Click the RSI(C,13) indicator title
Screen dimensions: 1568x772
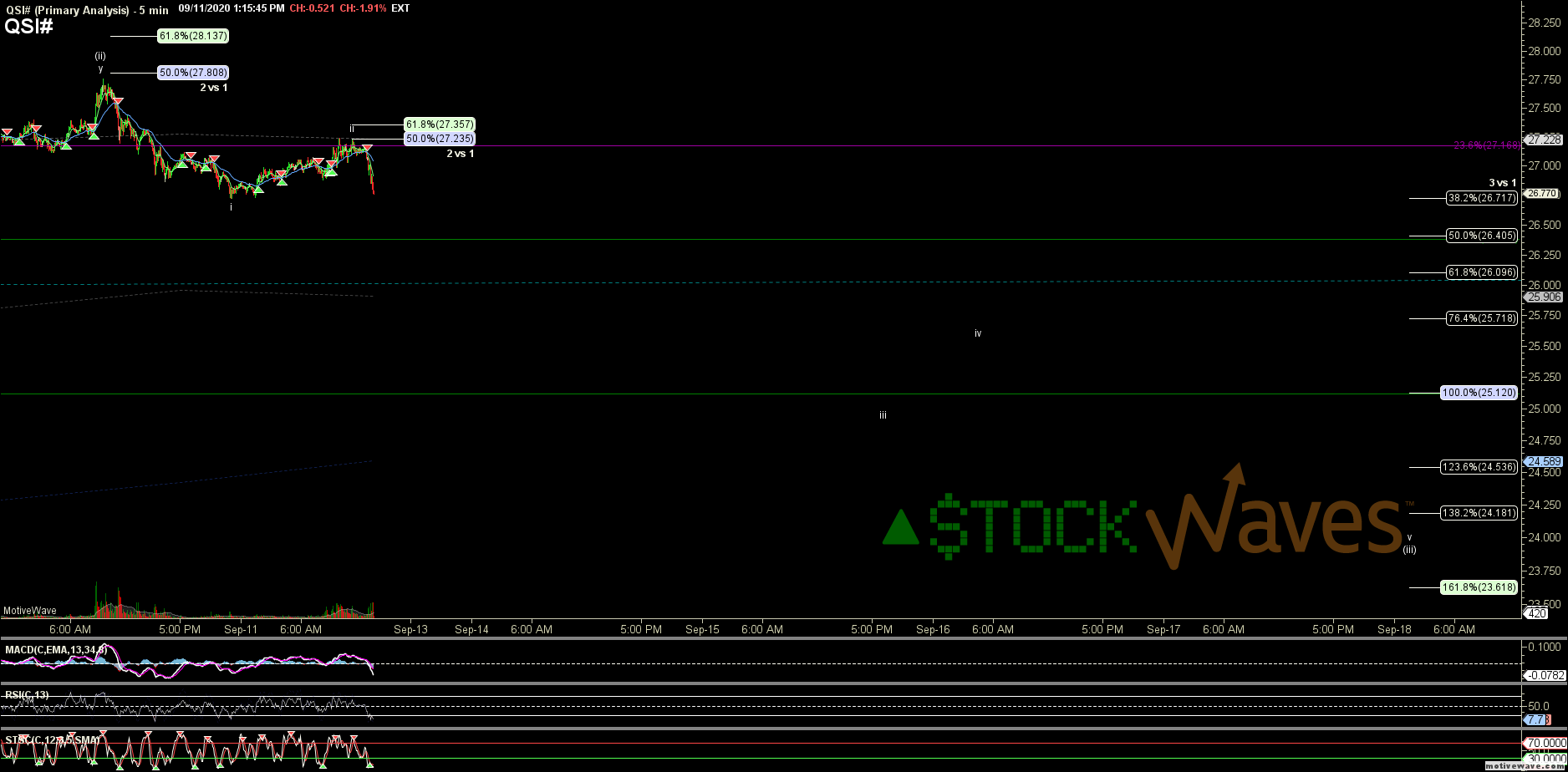point(27,695)
